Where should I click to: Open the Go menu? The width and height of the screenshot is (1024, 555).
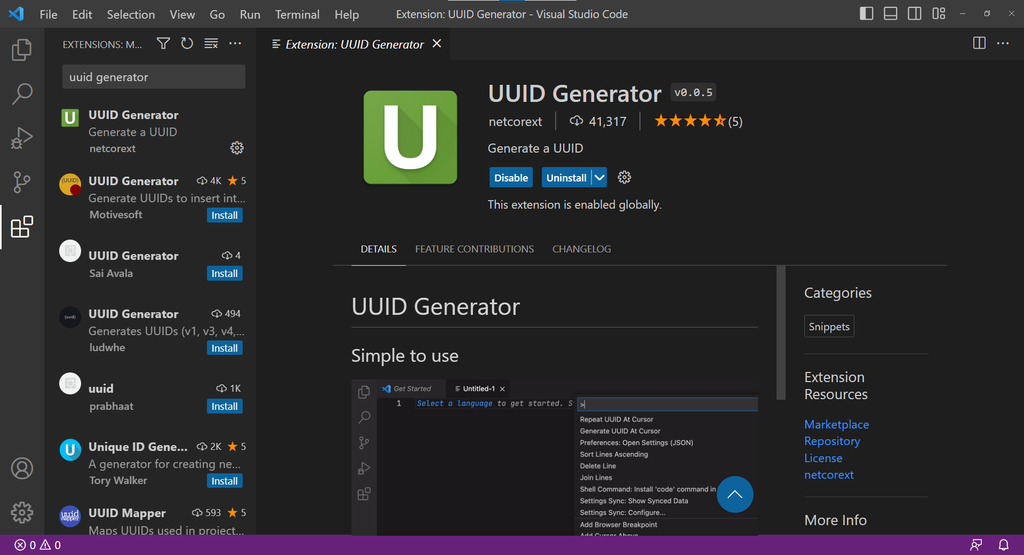pyautogui.click(x=217, y=14)
